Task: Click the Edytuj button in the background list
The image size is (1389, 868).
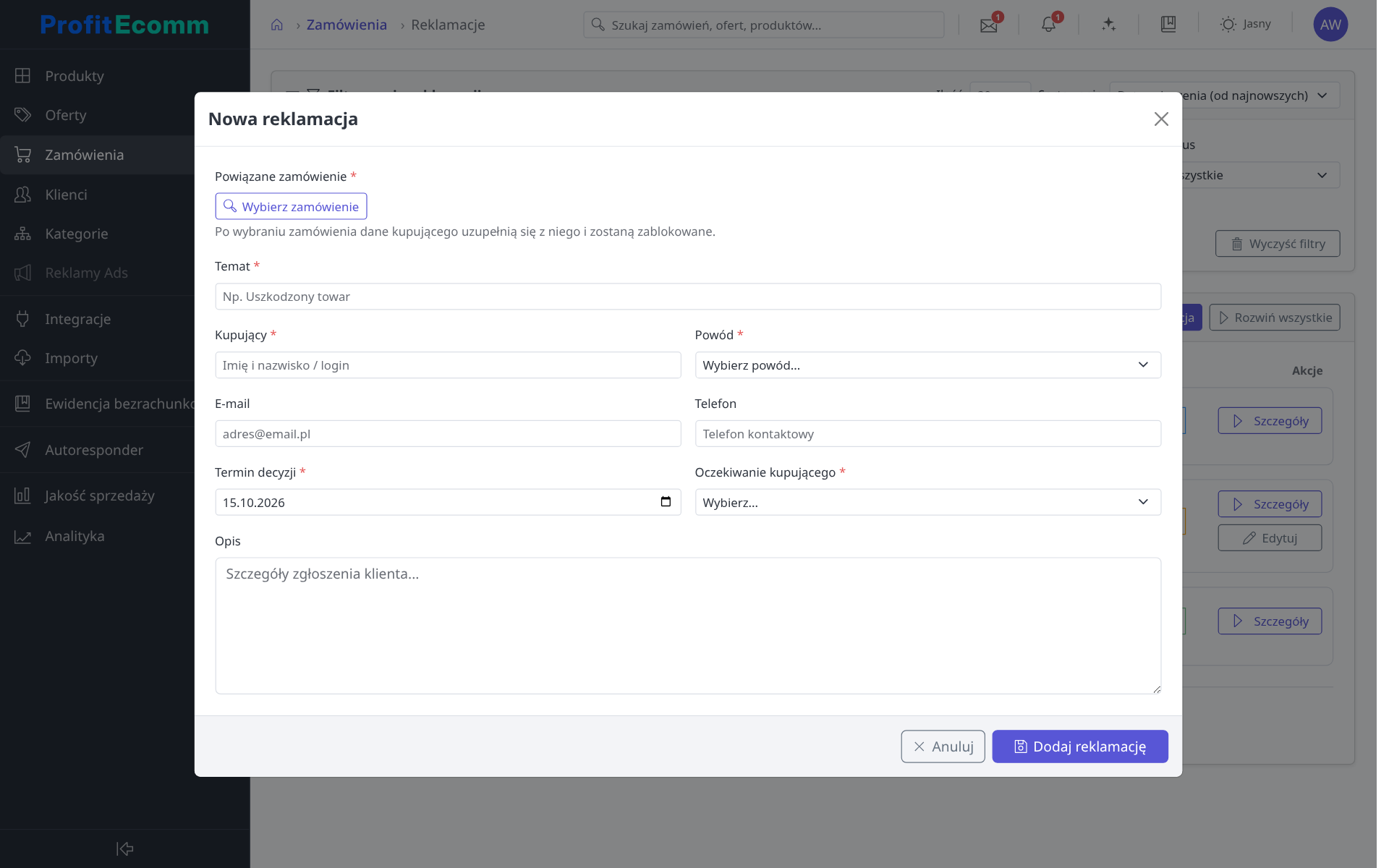Action: click(x=1270, y=538)
